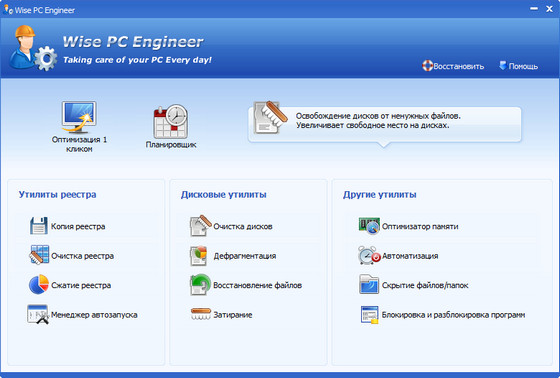The width and height of the screenshot is (560, 378).
Task: Click the Очистка реестра brush icon
Action: click(39, 255)
